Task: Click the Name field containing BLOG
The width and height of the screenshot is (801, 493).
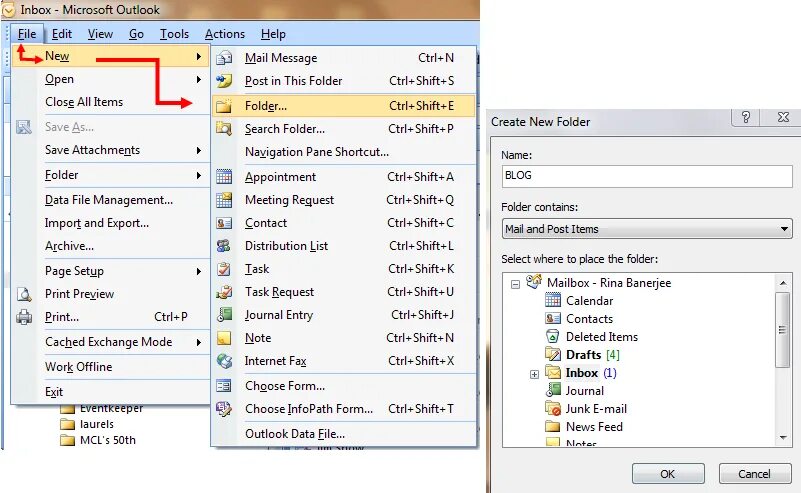Action: [647, 176]
